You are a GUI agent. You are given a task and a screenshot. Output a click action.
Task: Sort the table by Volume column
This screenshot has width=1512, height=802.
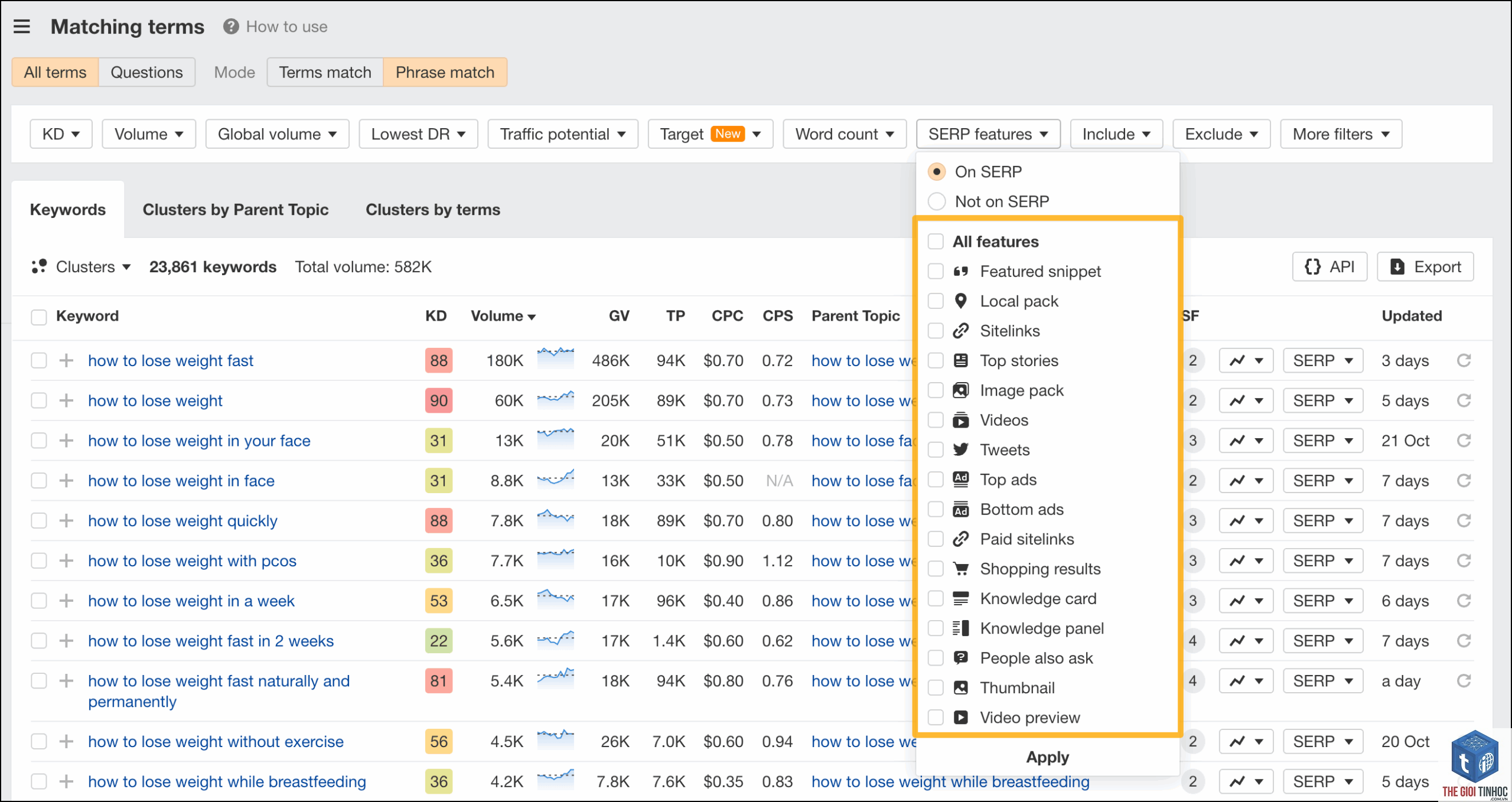(x=503, y=316)
